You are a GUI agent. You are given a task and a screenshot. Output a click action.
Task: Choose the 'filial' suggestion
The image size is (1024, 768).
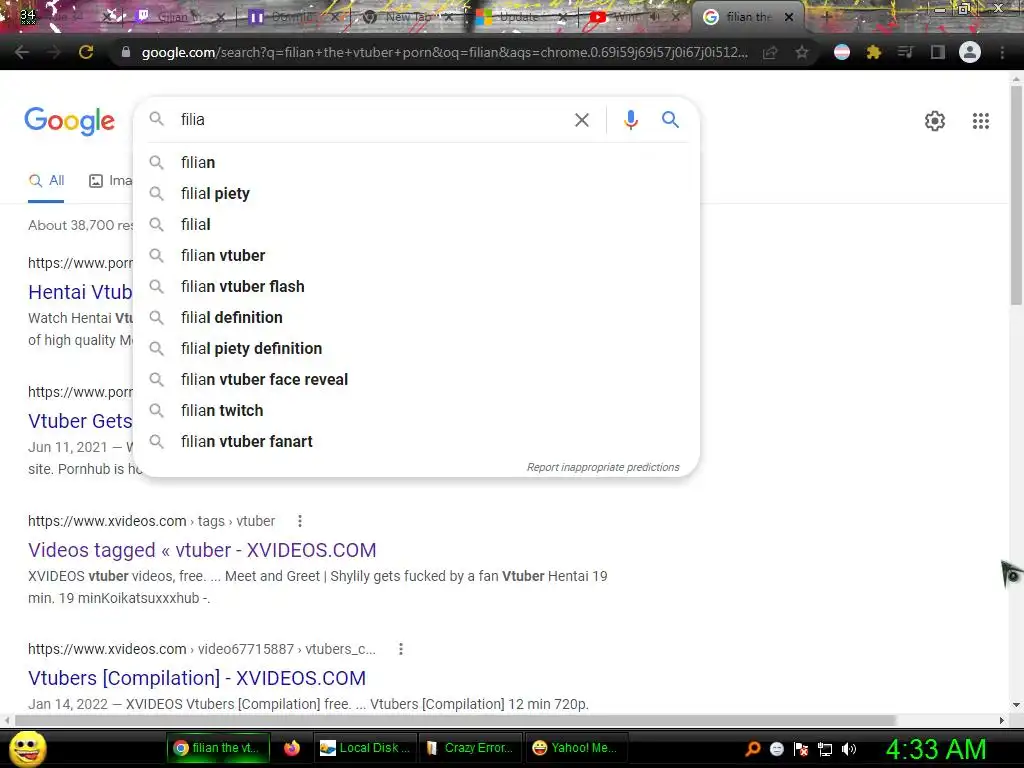tap(417, 225)
